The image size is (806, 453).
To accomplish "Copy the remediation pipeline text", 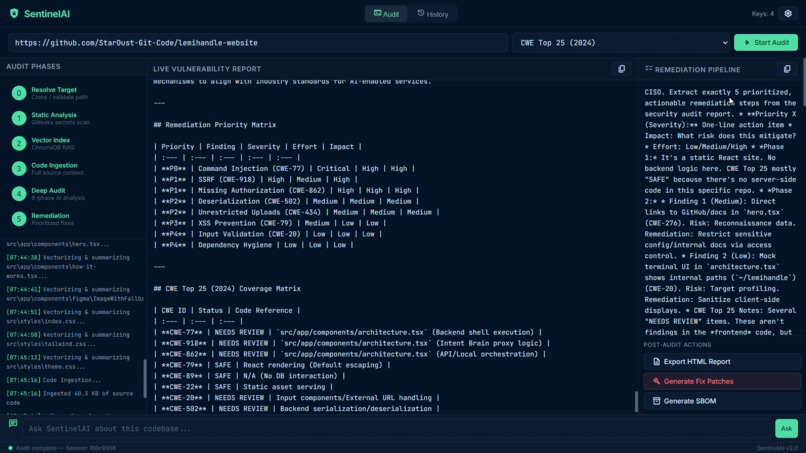I will click(x=787, y=69).
